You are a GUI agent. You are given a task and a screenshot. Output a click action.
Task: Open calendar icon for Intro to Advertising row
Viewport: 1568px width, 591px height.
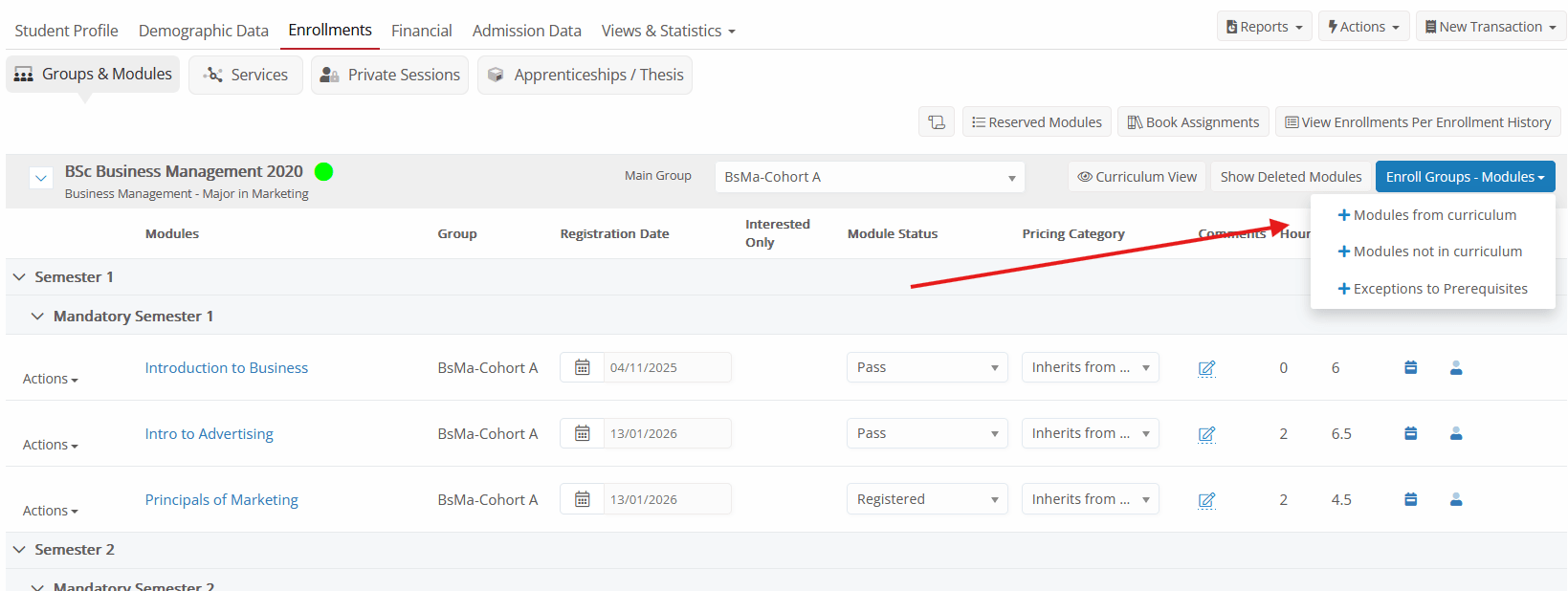pos(582,433)
